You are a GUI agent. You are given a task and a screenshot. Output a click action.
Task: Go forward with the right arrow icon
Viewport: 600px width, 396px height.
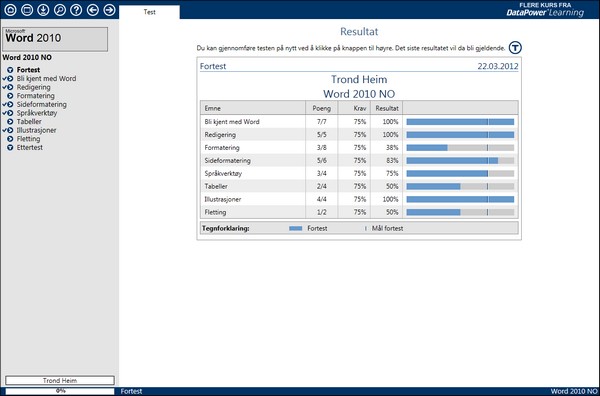coord(109,10)
